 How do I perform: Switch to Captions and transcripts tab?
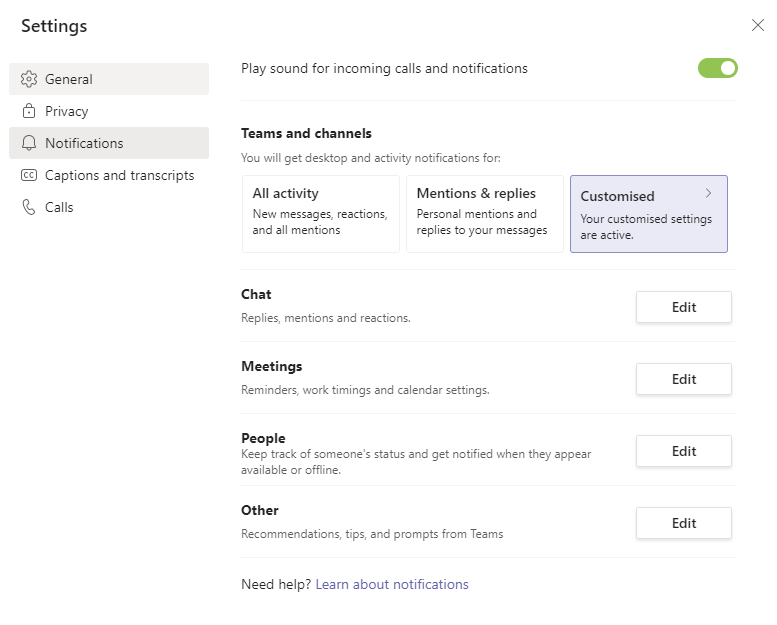coord(119,175)
